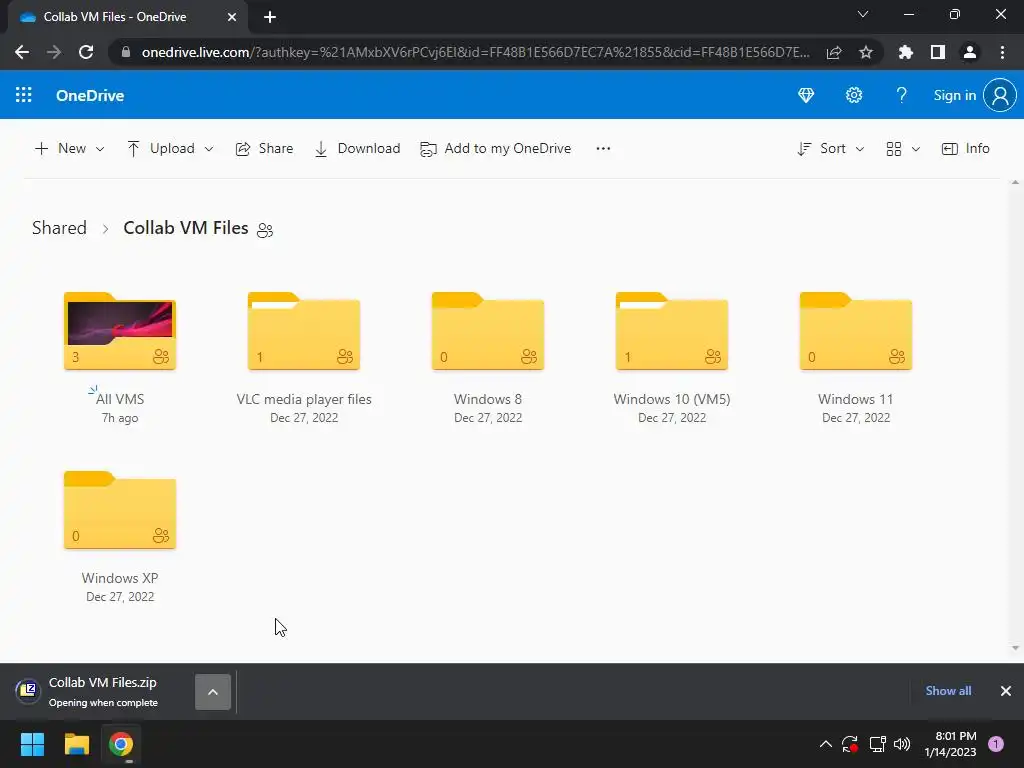Viewport: 1024px width, 768px height.
Task: Bookmark this page with the star
Action: click(866, 52)
